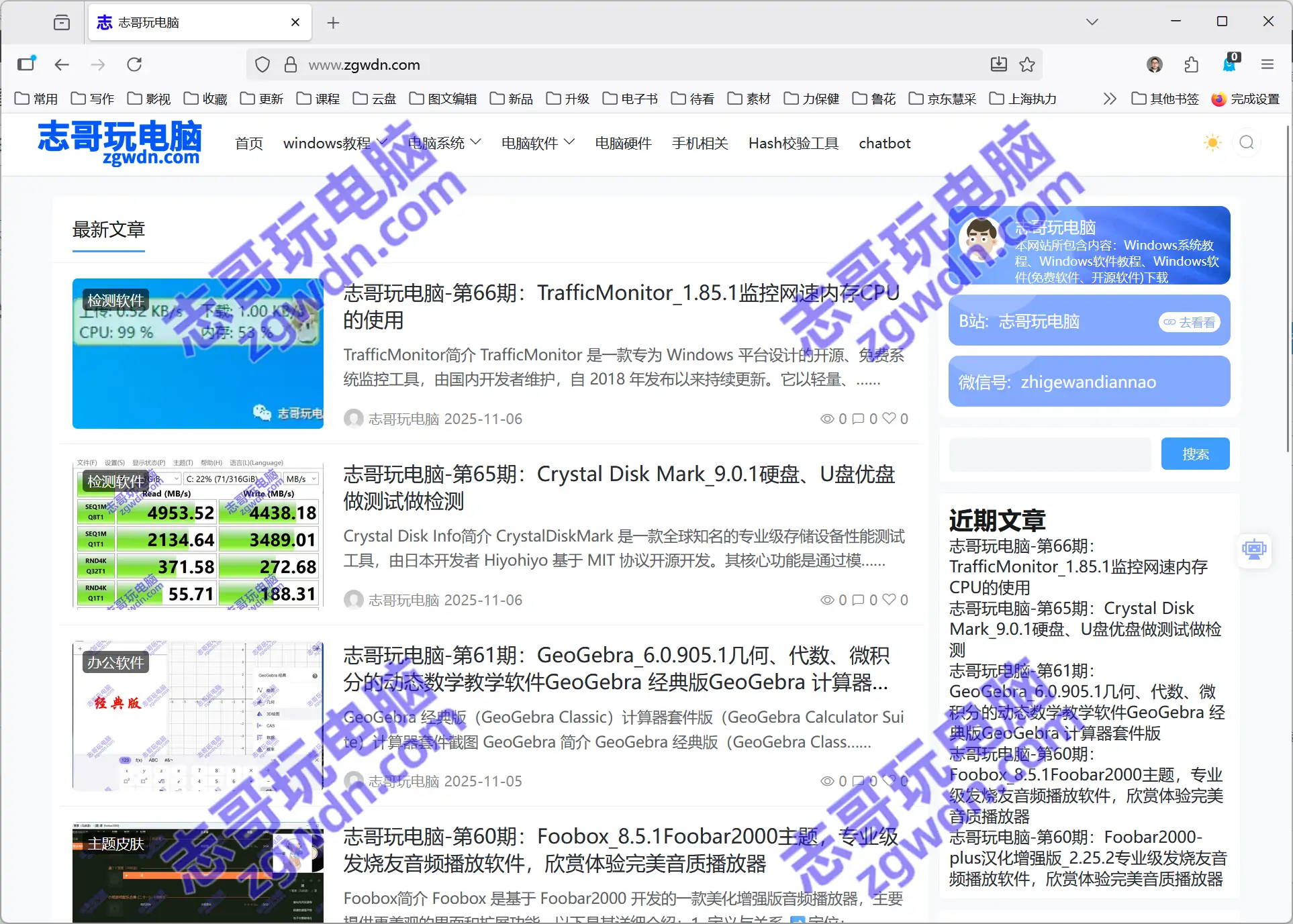This screenshot has width=1293, height=924.
Task: Click the tracking protection shield icon
Action: click(x=262, y=64)
